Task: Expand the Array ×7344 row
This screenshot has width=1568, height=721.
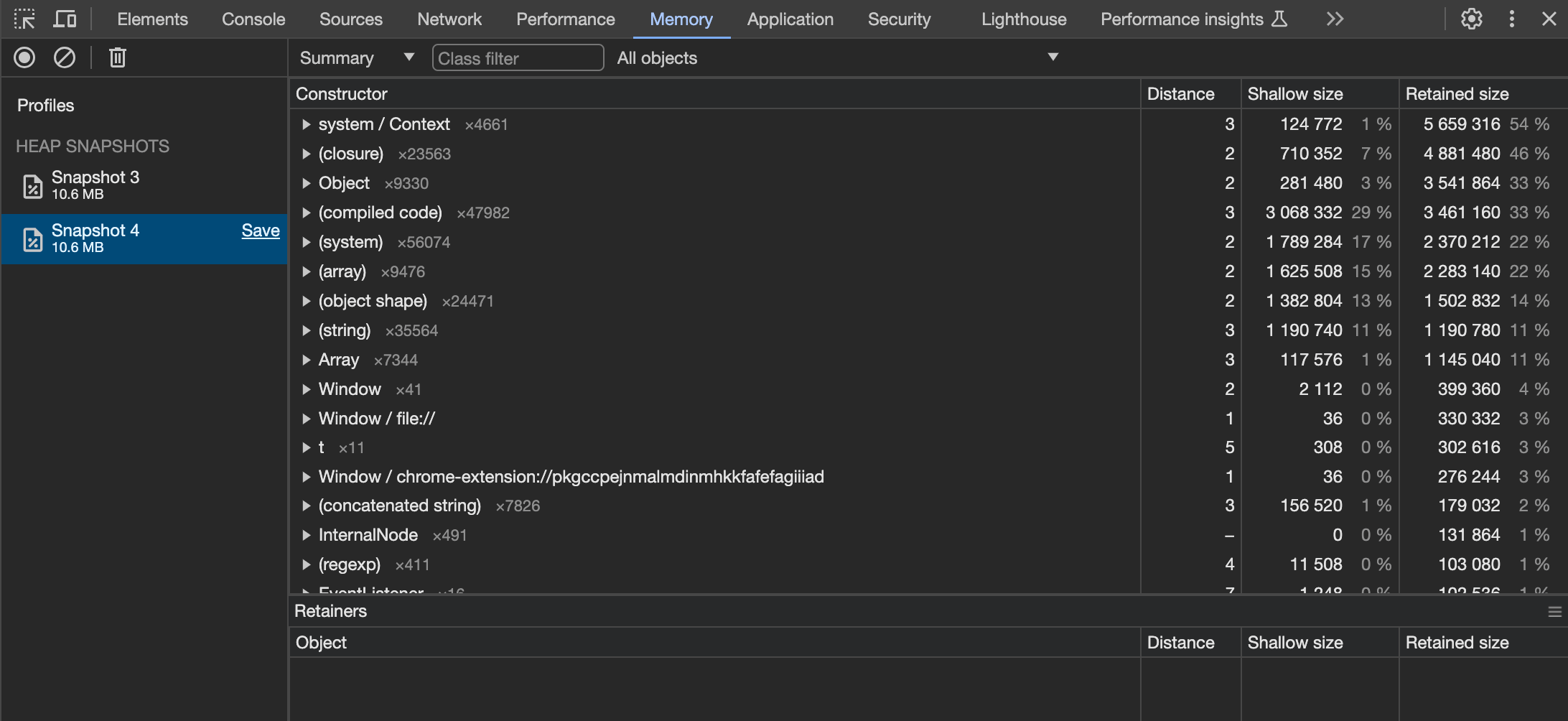Action: [x=307, y=360]
